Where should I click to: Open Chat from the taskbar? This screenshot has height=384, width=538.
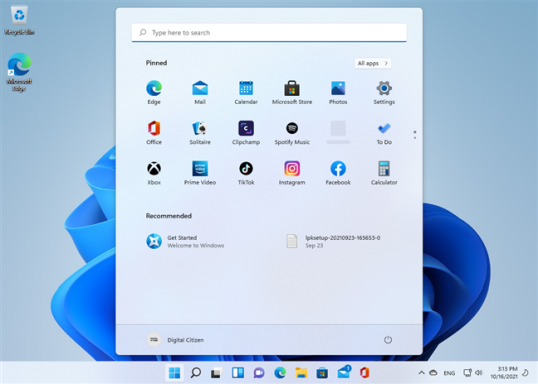pos(259,373)
